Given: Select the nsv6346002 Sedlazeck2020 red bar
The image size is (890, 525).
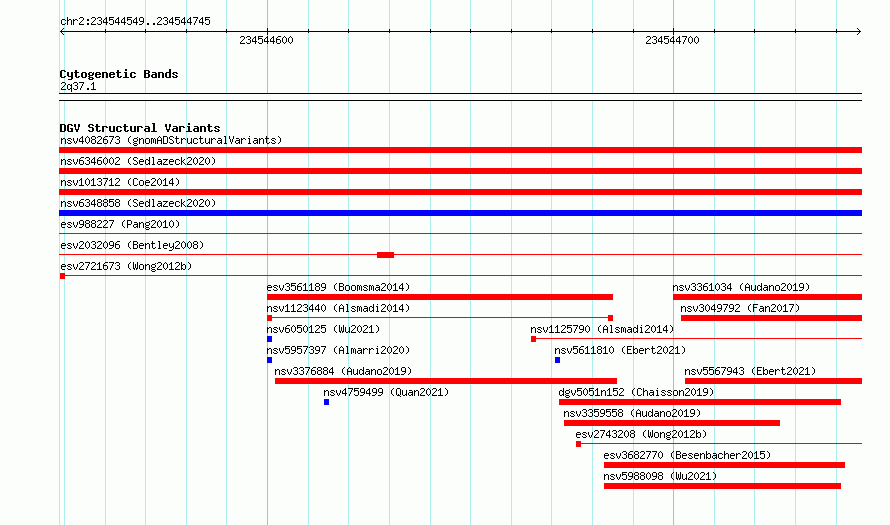Looking at the screenshot, I should pos(460,171).
